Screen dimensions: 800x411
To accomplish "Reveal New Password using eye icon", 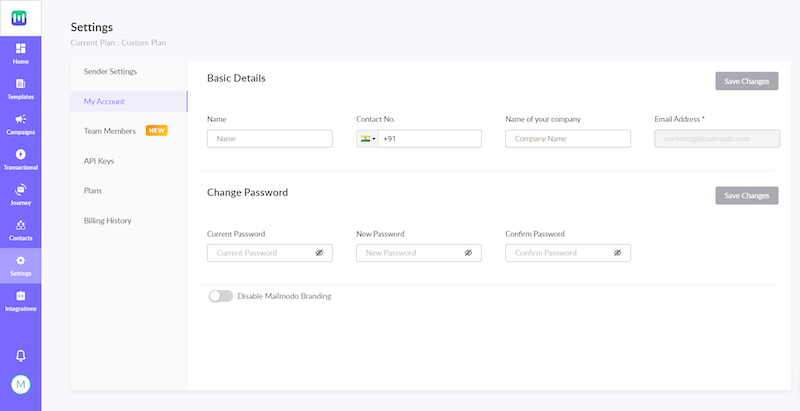I will click(x=468, y=253).
